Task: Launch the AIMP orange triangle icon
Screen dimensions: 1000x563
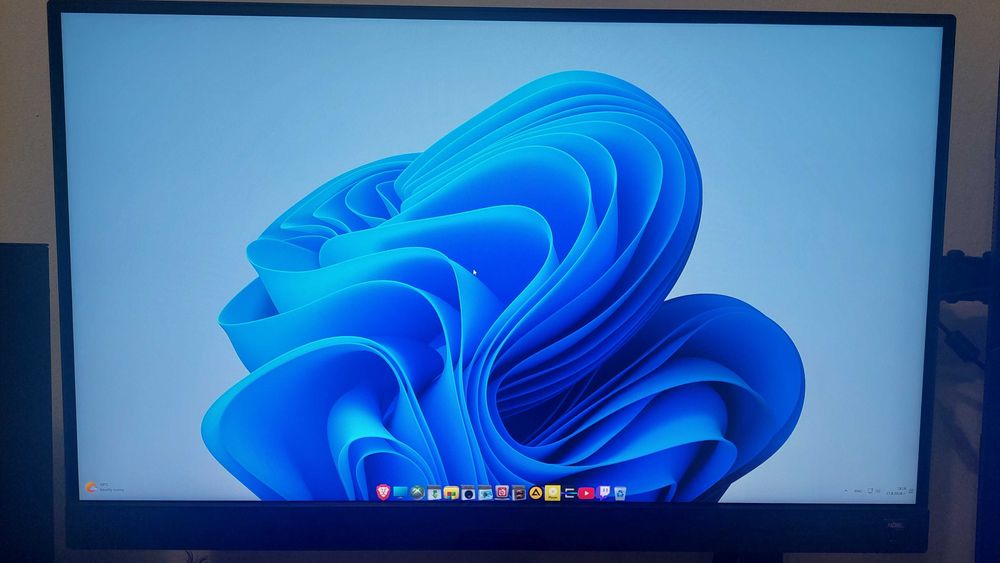Action: tap(536, 493)
